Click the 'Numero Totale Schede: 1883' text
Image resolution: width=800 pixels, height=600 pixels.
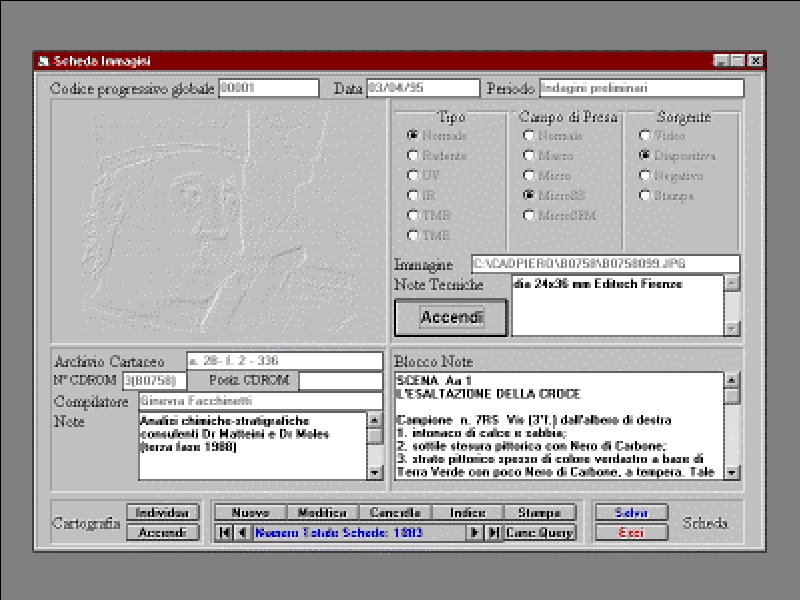[x=339, y=533]
